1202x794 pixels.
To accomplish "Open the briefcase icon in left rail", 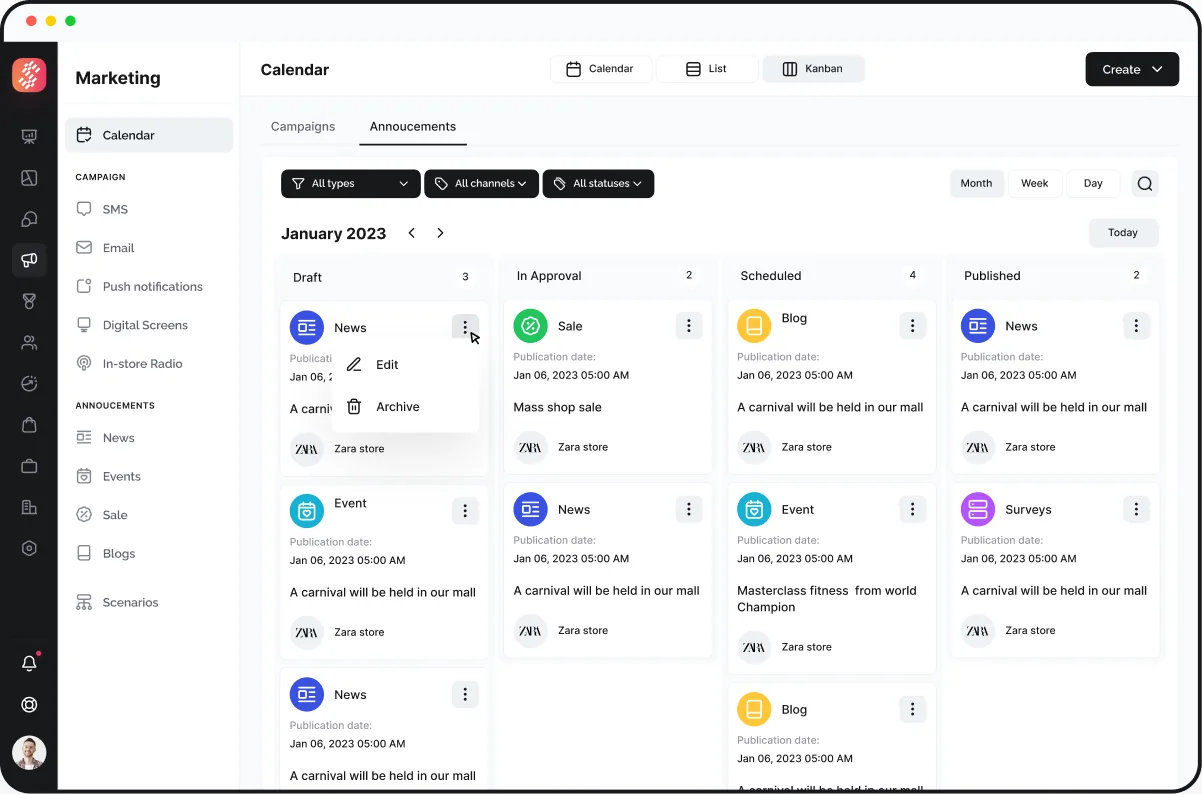I will [x=29, y=466].
